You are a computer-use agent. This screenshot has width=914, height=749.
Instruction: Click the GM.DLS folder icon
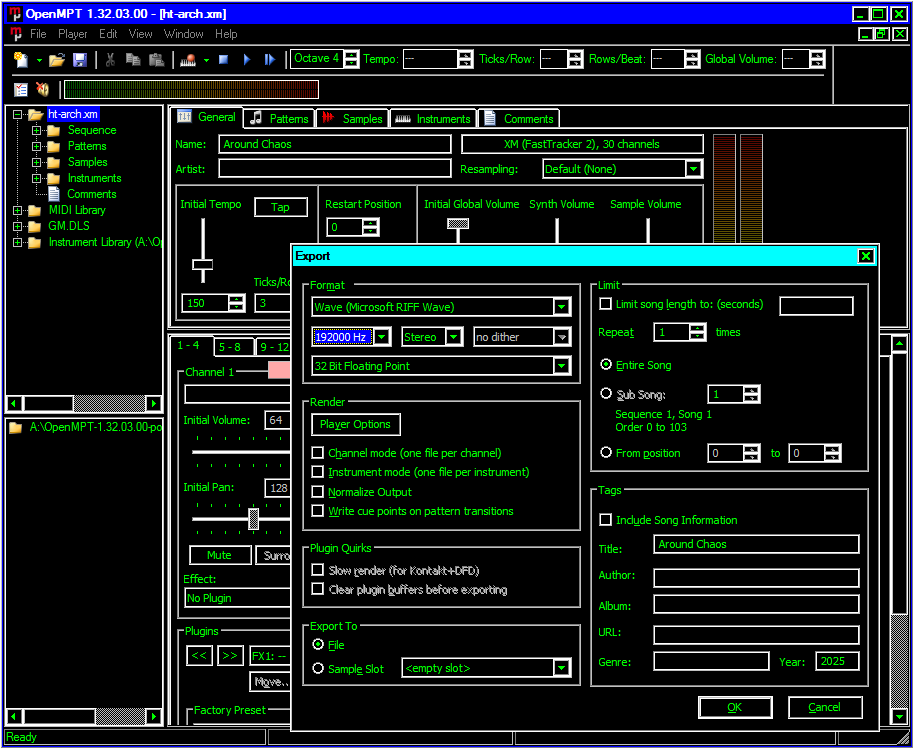coord(34,226)
